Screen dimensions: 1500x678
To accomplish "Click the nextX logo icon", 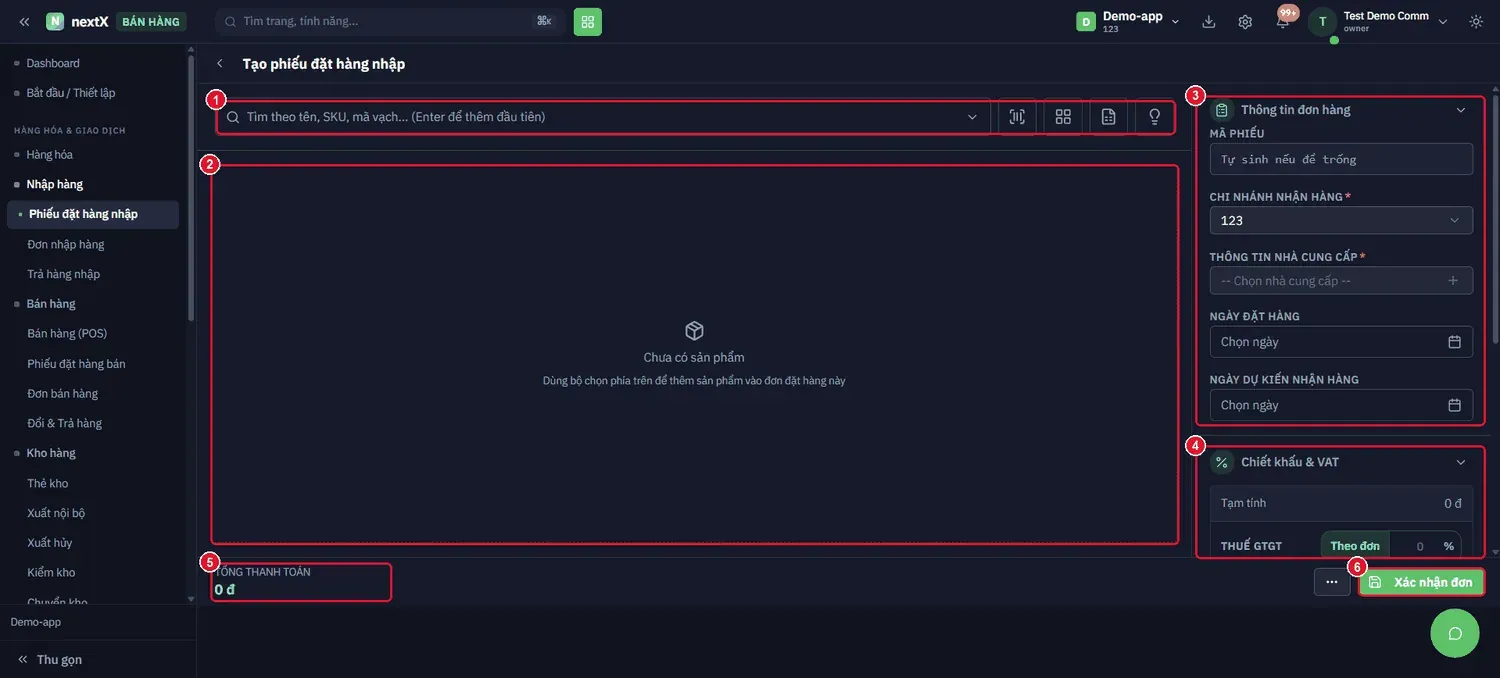I will 55,21.
